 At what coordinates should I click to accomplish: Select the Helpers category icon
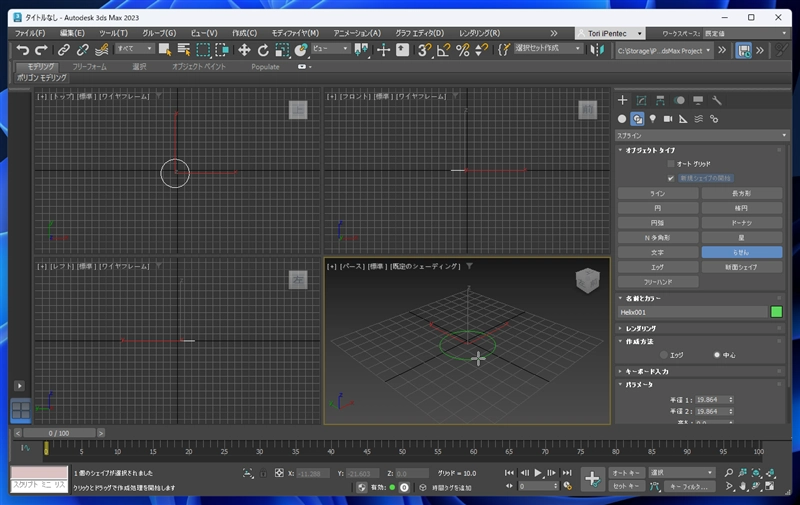tap(683, 119)
